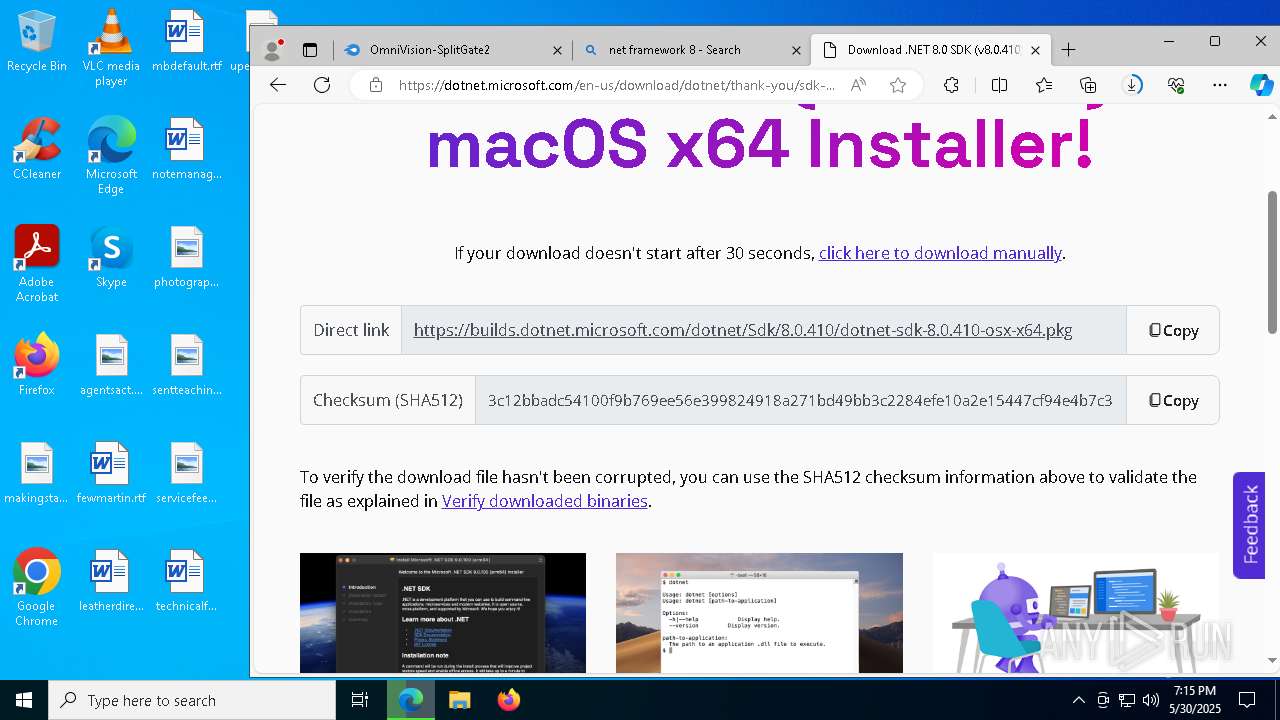The image size is (1280, 720).
Task: Close the net framework 8 search tab
Action: coord(797,50)
